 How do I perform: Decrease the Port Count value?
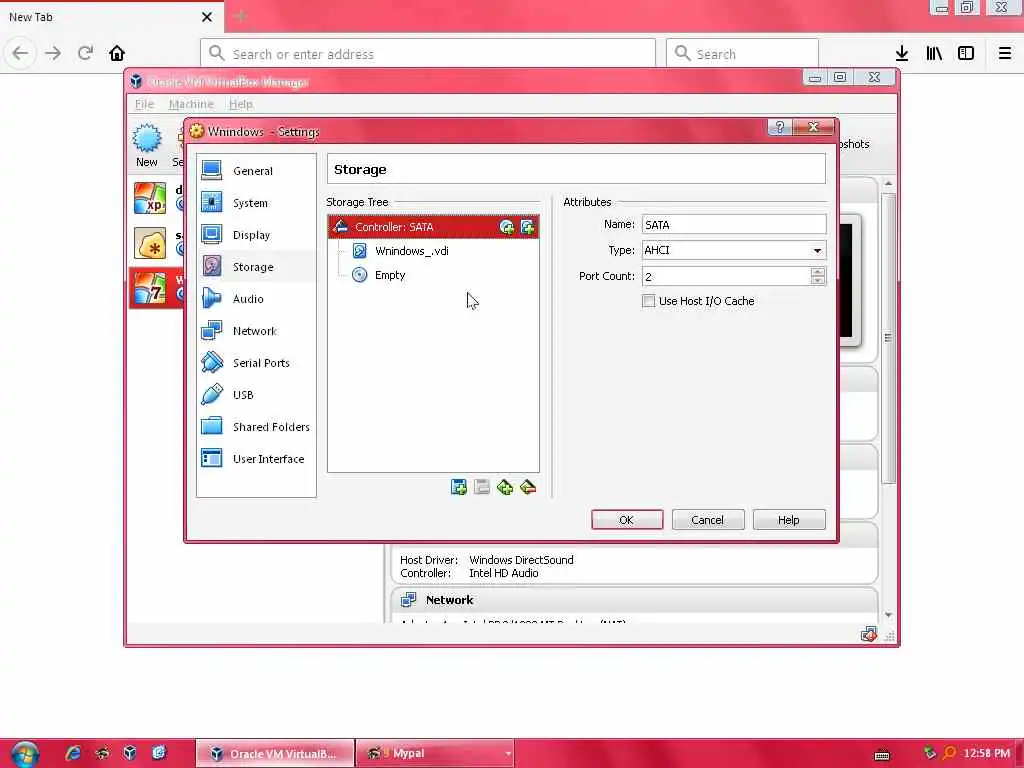pos(818,280)
